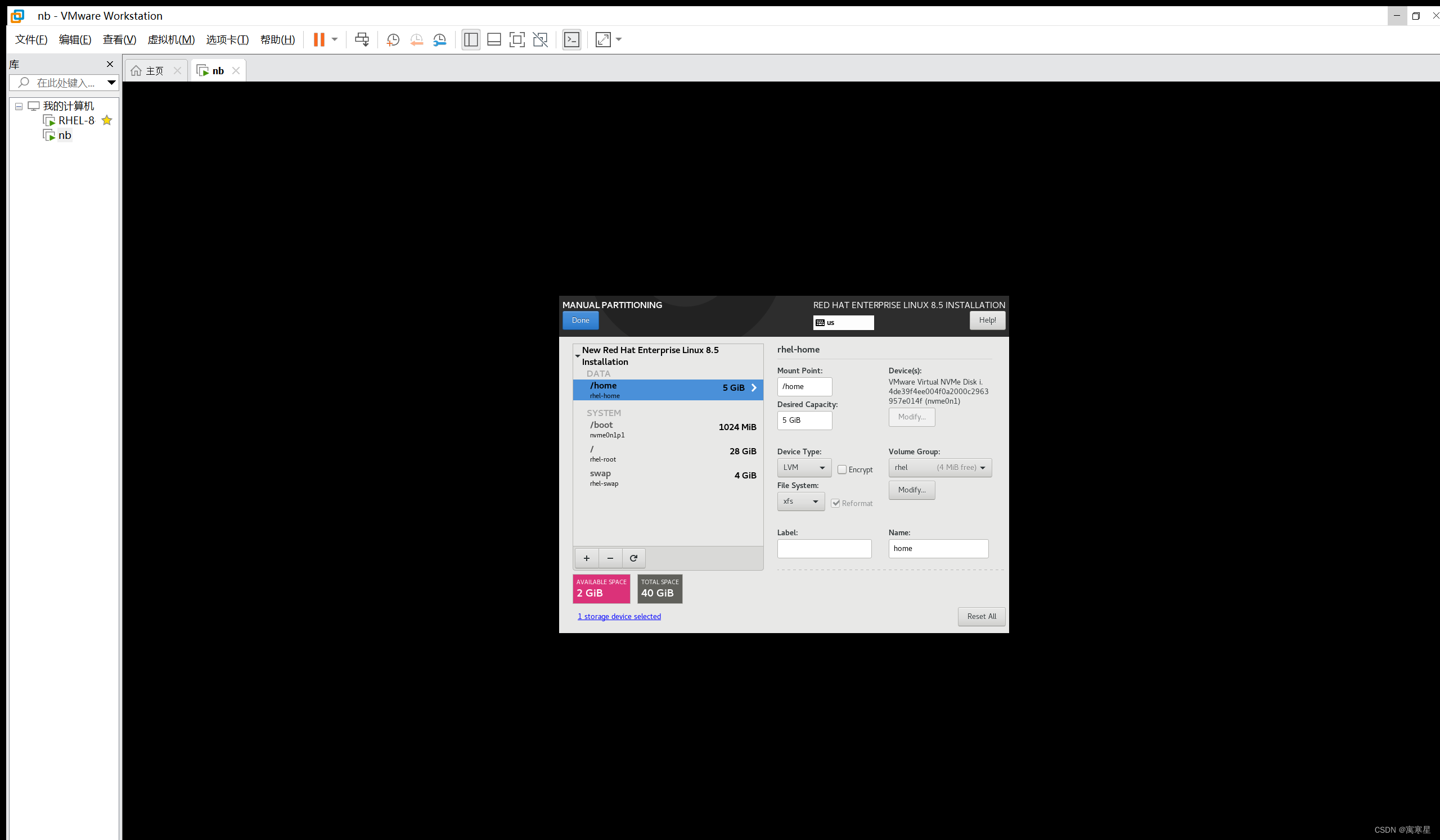Select the RHEL-8 virtual machine
Image resolution: width=1440 pixels, height=840 pixels.
tap(76, 120)
